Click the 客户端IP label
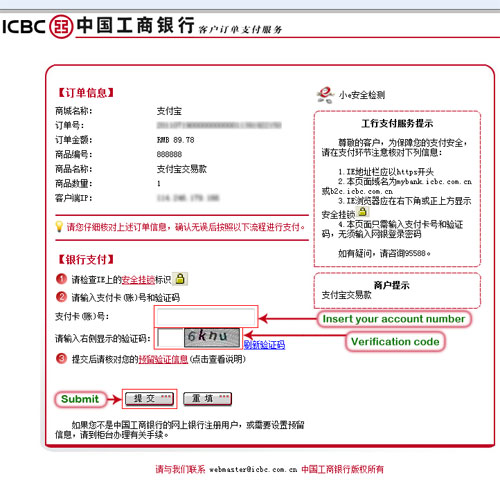The height and width of the screenshot is (483, 500). [74, 198]
